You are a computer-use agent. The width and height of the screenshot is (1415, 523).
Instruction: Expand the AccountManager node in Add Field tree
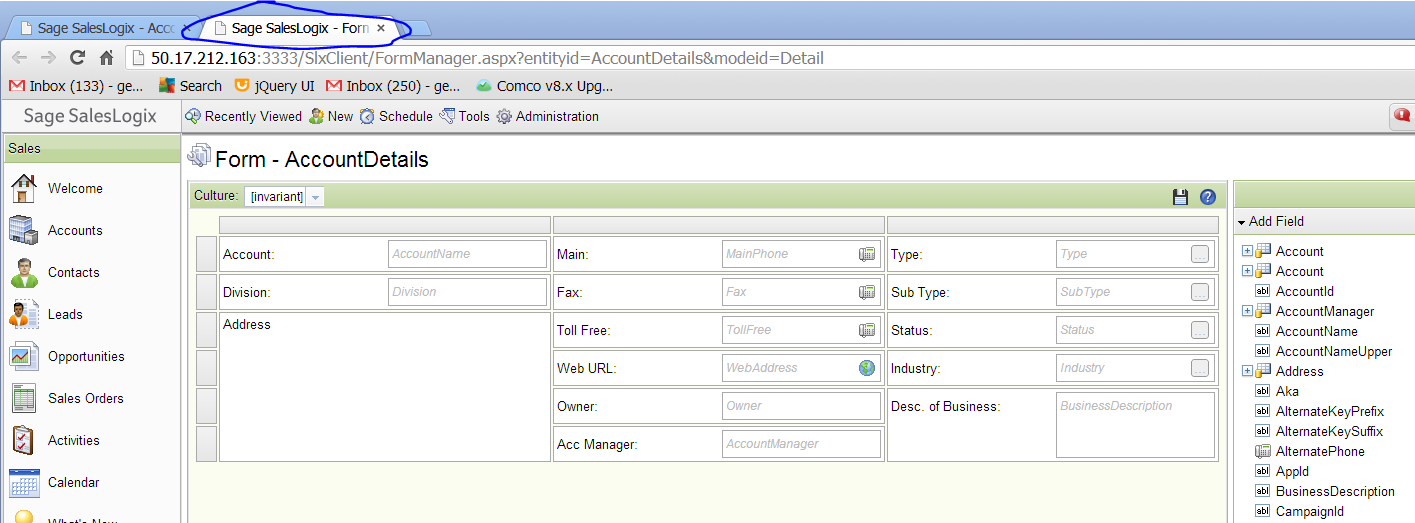point(1247,311)
